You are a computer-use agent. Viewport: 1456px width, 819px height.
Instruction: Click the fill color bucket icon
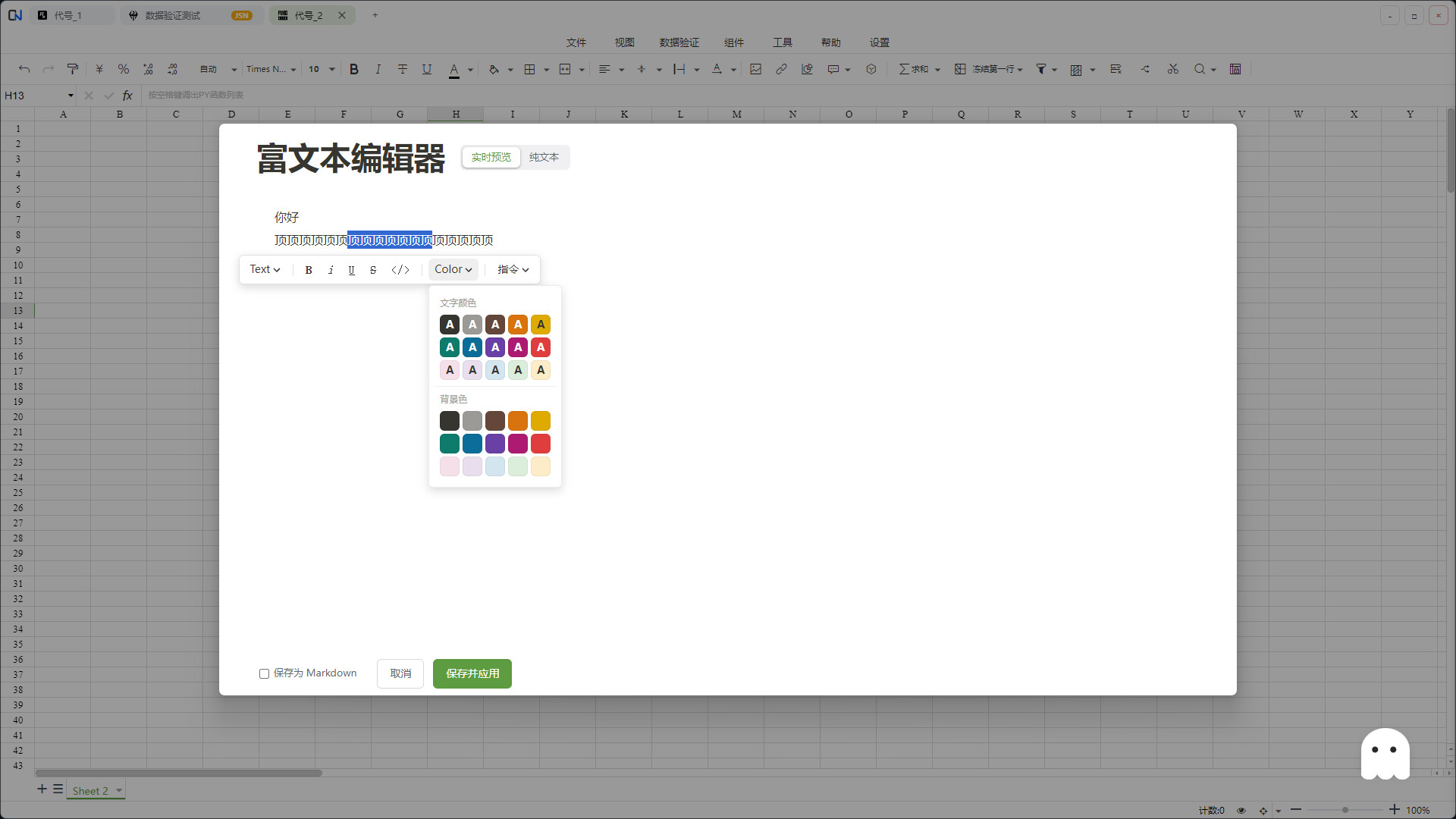[x=494, y=69]
